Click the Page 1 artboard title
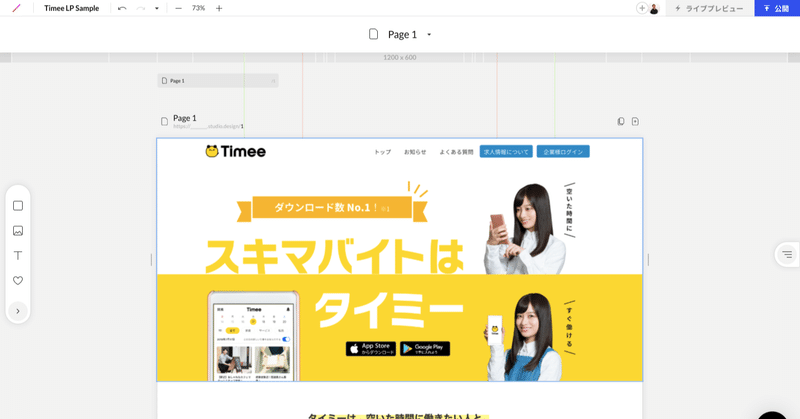Image resolution: width=800 pixels, height=419 pixels. point(185,118)
